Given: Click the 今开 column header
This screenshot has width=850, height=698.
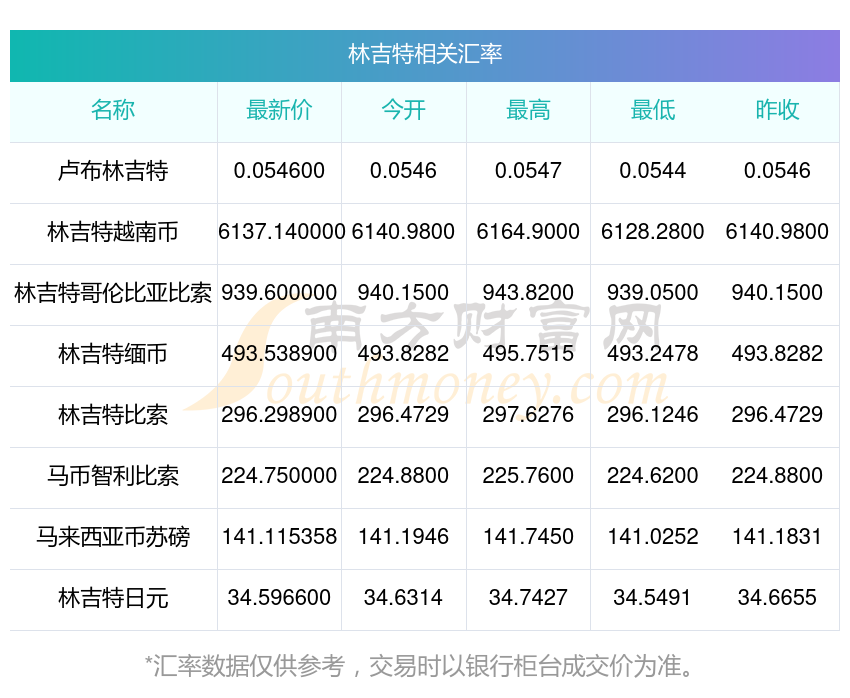Looking at the screenshot, I should [403, 111].
